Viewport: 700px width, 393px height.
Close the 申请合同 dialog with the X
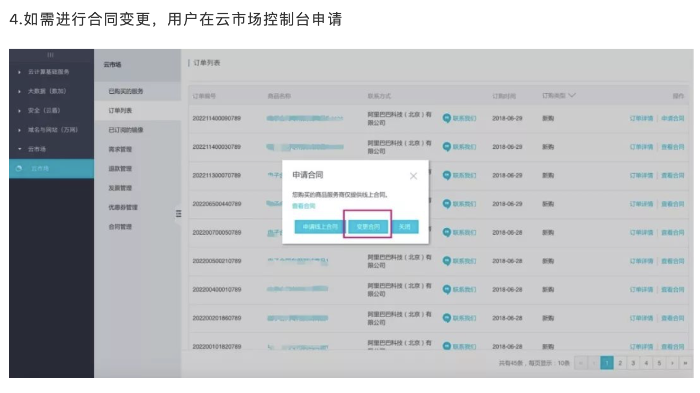click(413, 176)
